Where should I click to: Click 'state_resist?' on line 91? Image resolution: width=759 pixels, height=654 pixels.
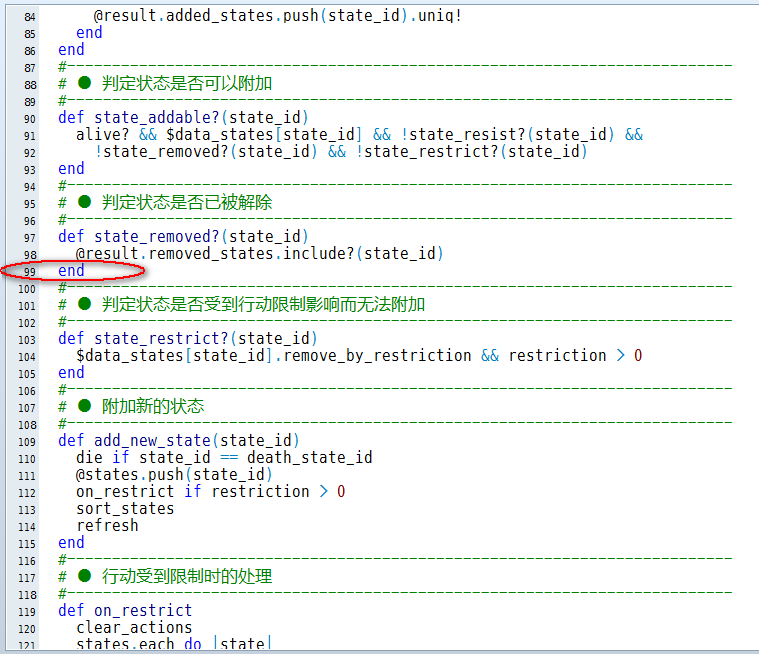(467, 135)
